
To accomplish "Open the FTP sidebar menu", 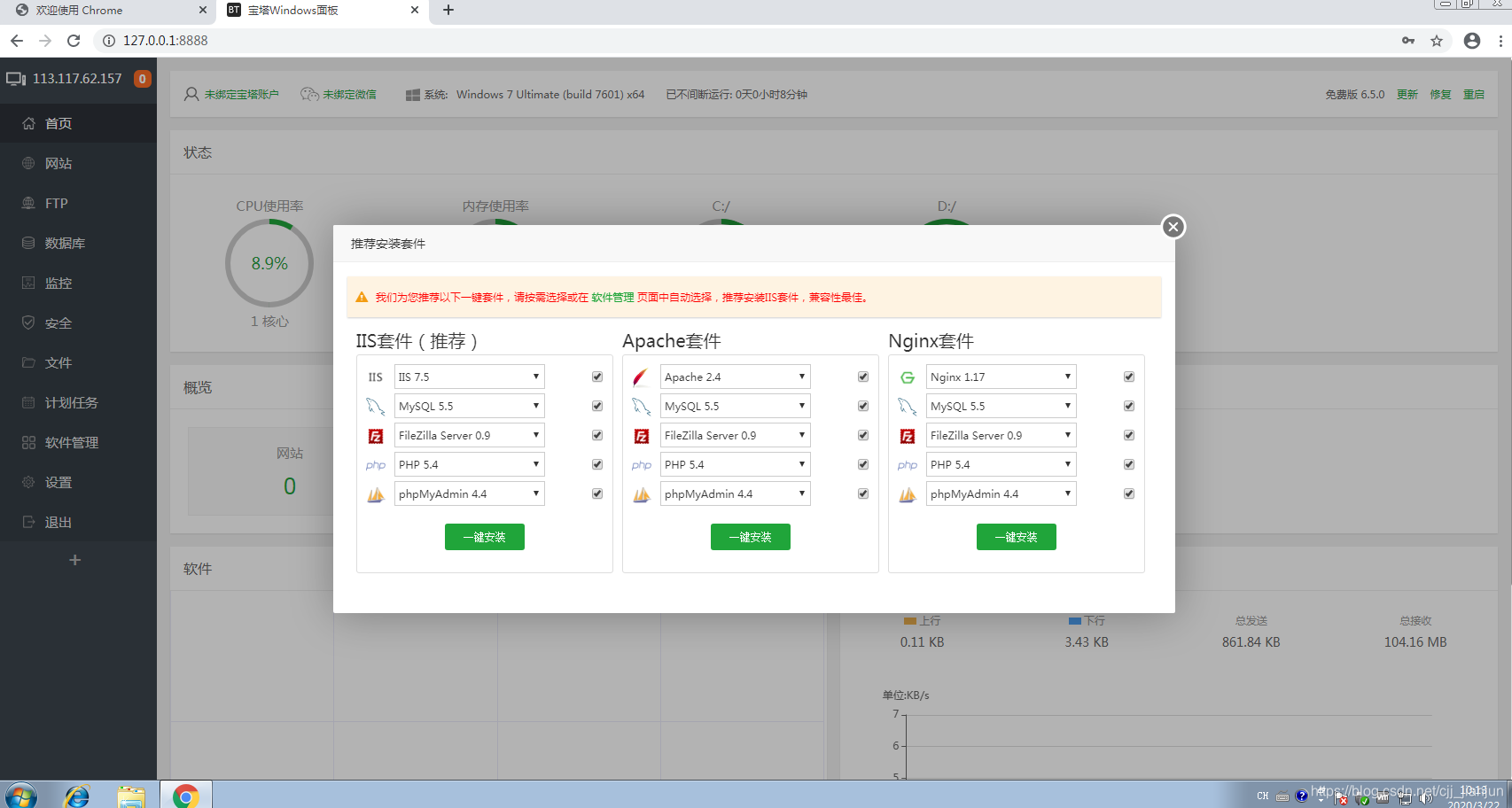I will point(78,203).
